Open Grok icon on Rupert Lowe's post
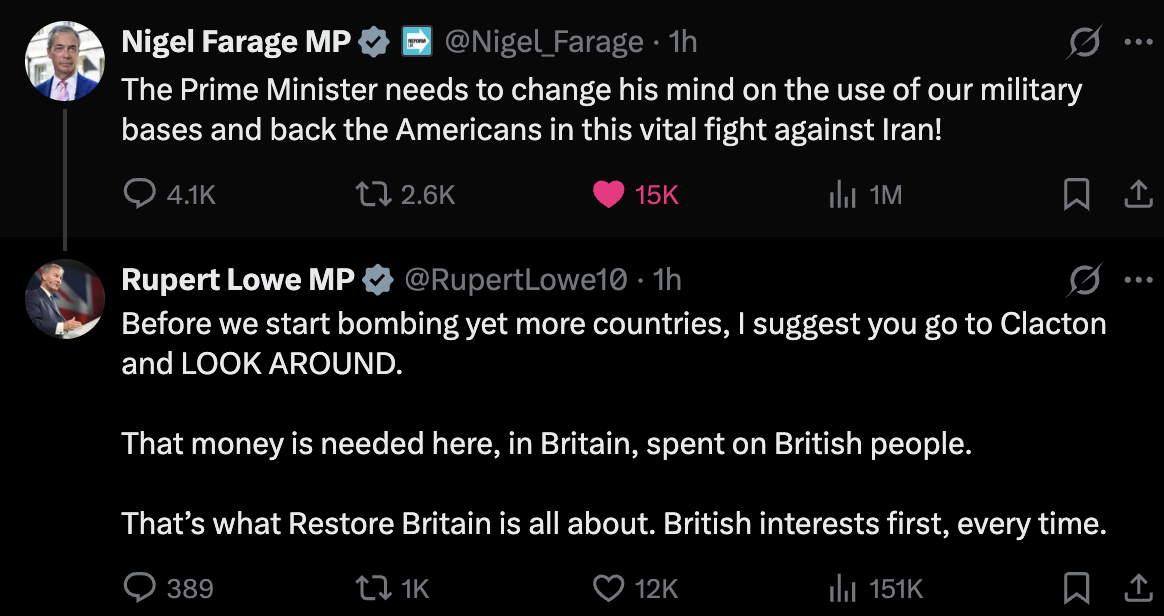 coord(1085,281)
